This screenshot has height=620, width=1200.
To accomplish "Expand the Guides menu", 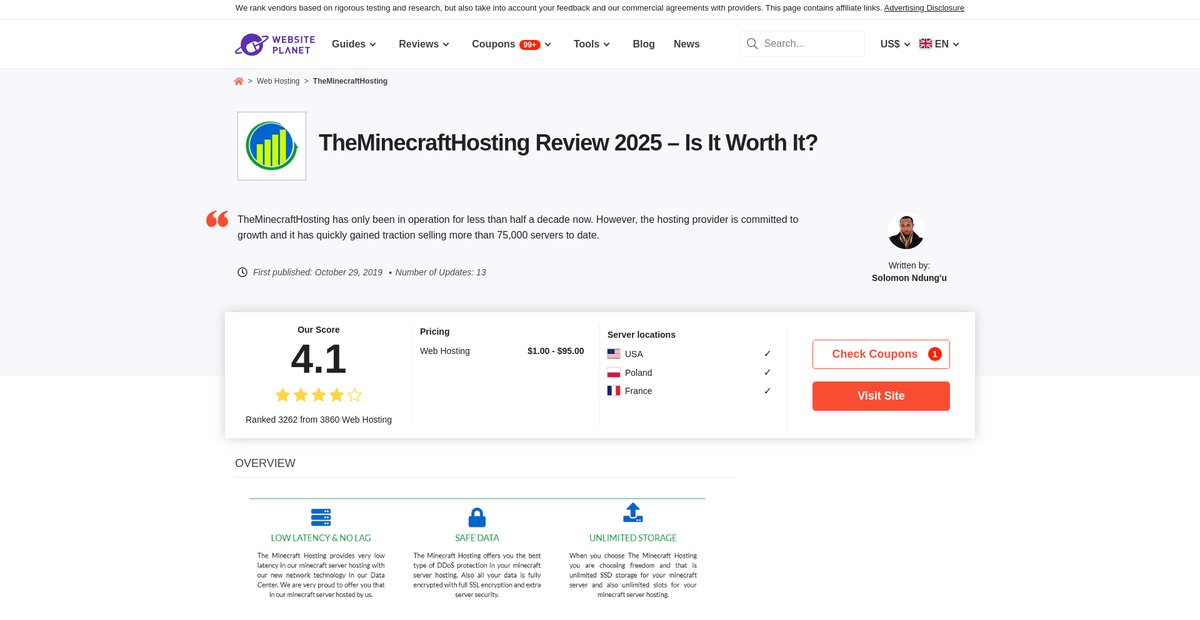I will 354,44.
